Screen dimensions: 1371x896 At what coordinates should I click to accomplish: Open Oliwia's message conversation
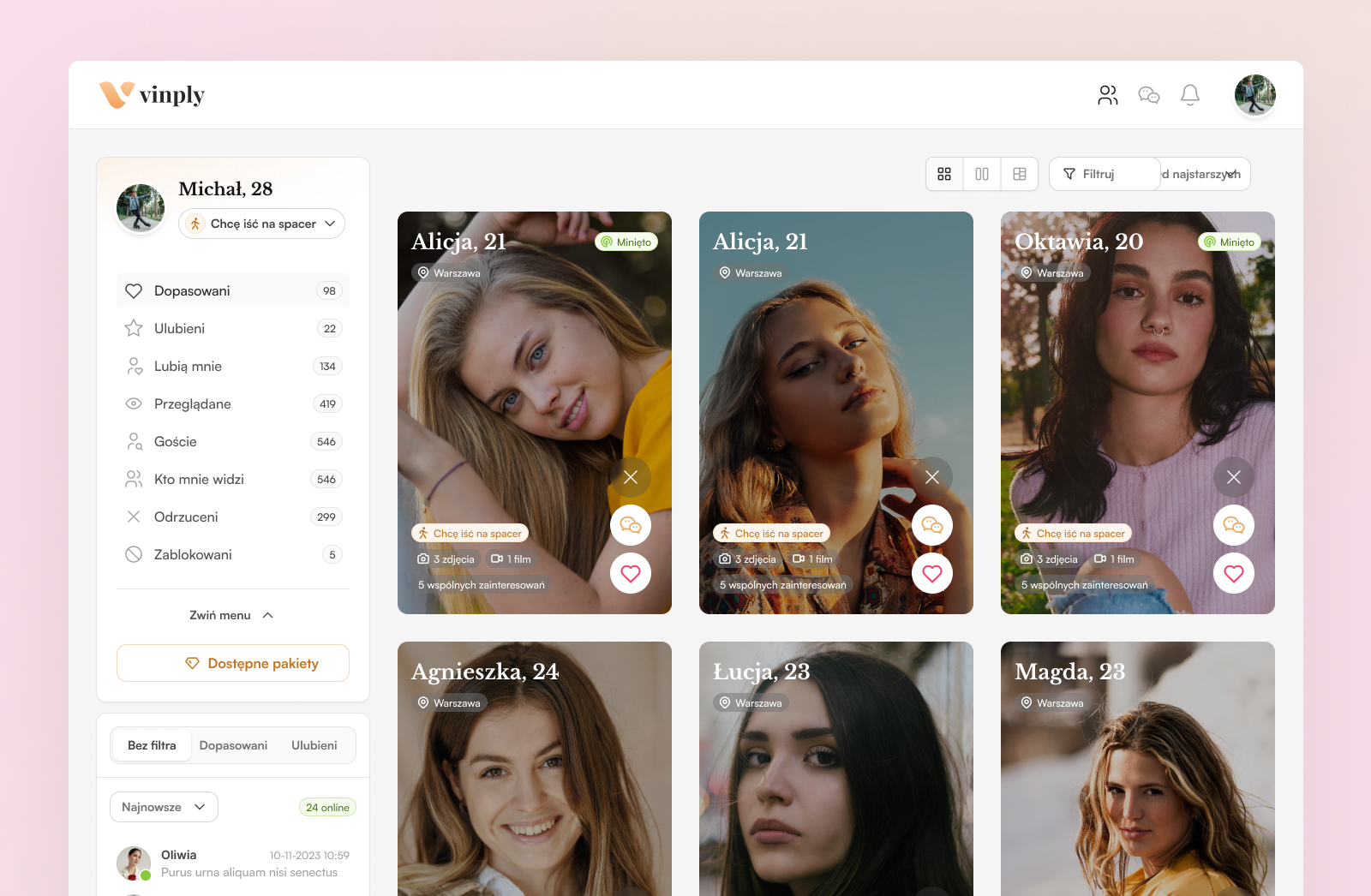click(233, 863)
